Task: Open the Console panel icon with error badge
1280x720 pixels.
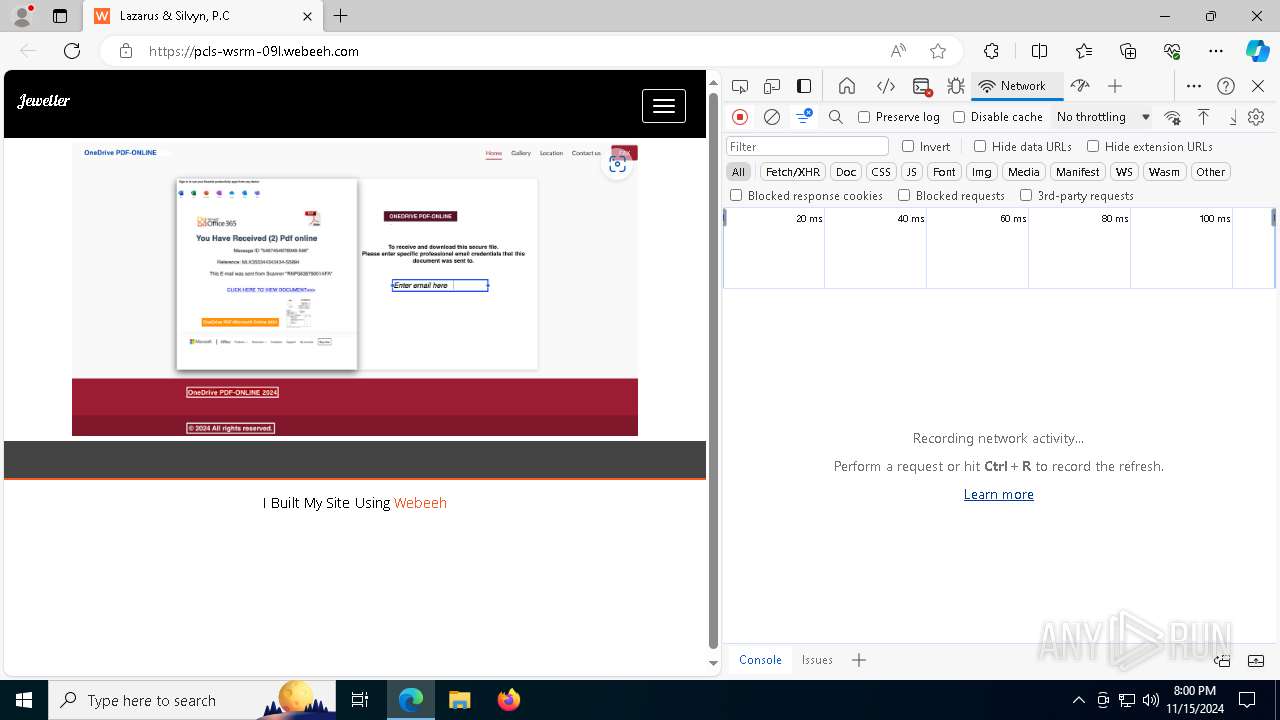Action: pyautogui.click(x=922, y=86)
